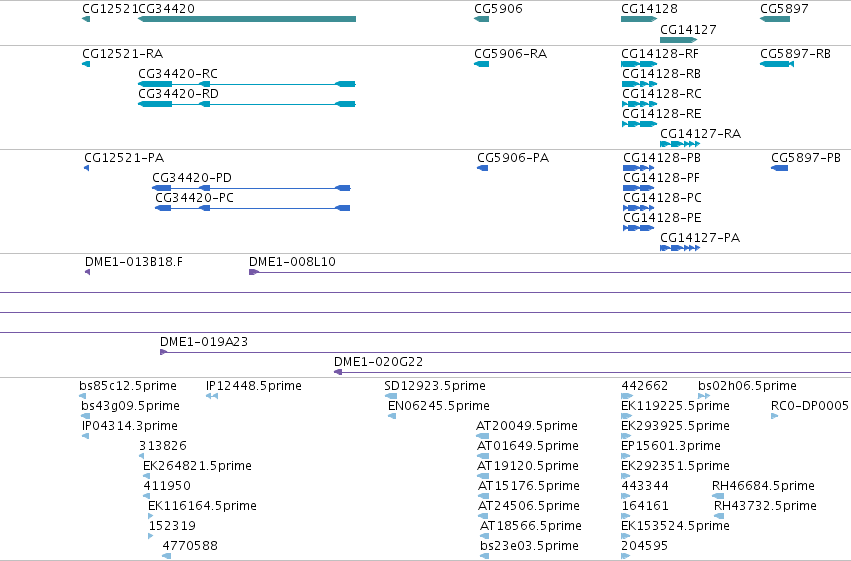Image resolution: width=851 pixels, height=561 pixels.
Task: Select EST RH43732.5prime
Action: coord(719,516)
